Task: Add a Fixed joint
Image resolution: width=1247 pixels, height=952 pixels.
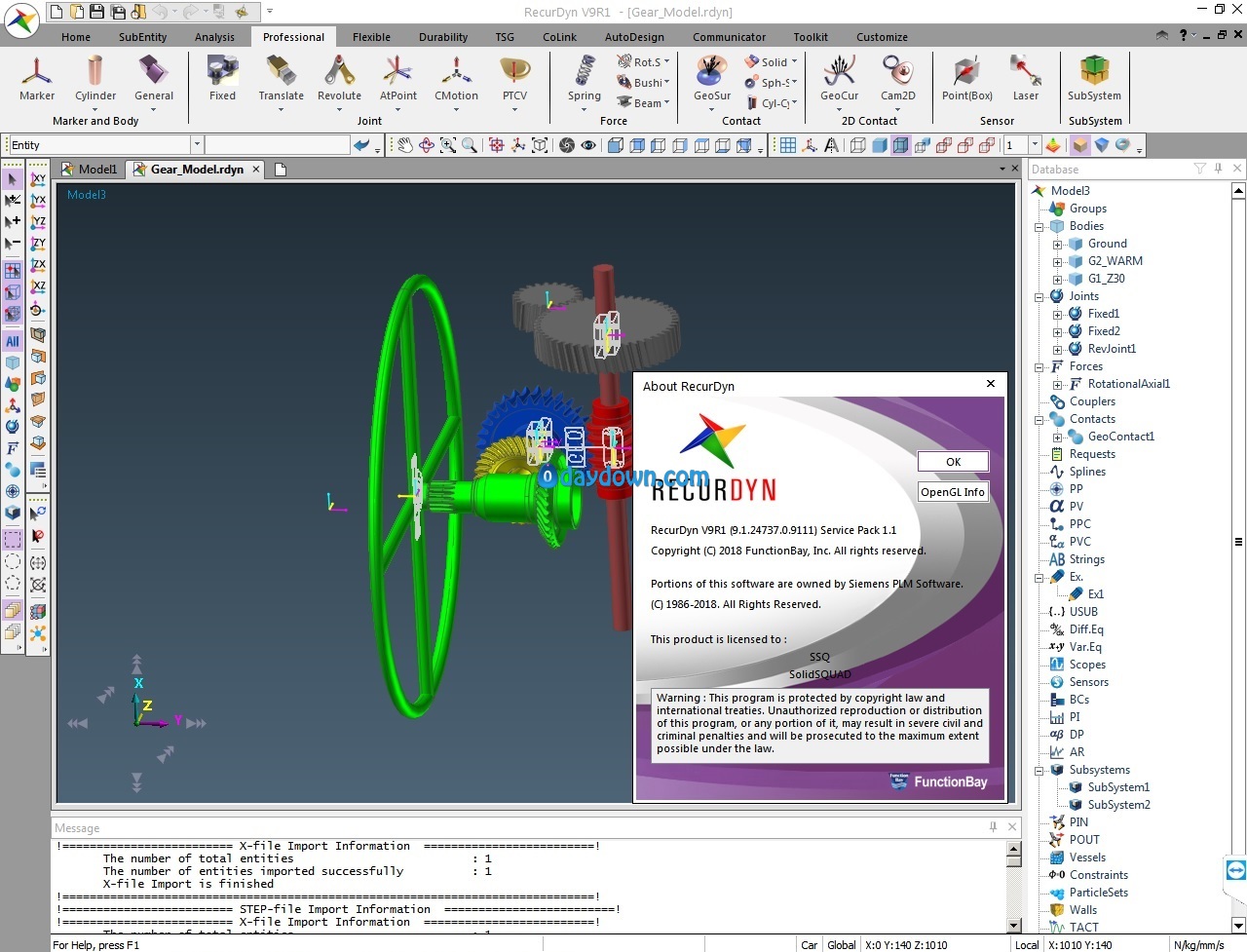Action: (x=222, y=78)
